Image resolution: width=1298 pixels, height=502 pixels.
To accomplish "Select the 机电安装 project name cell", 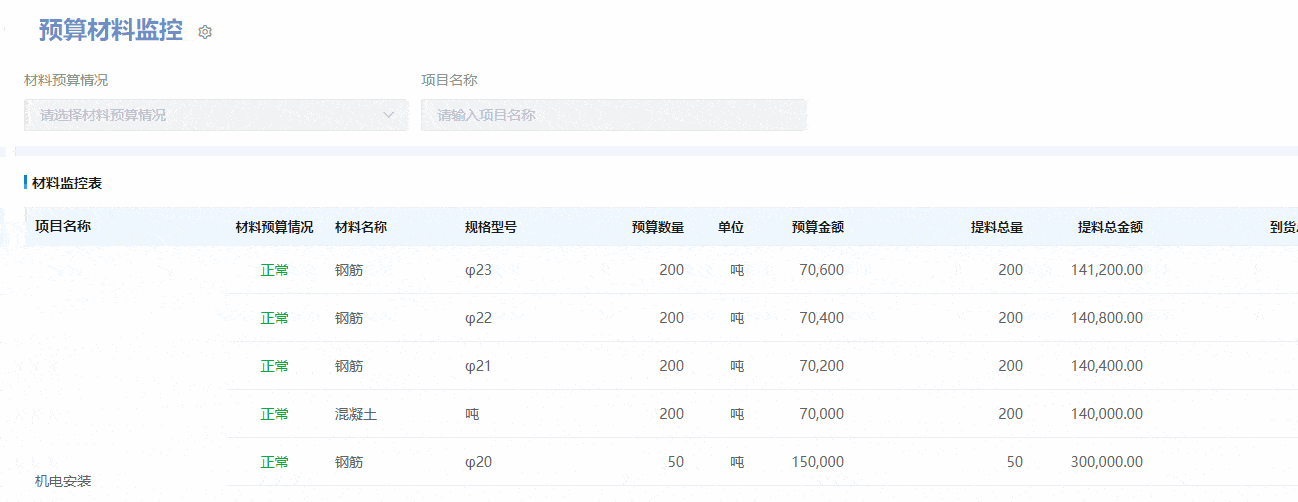I will tap(63, 481).
